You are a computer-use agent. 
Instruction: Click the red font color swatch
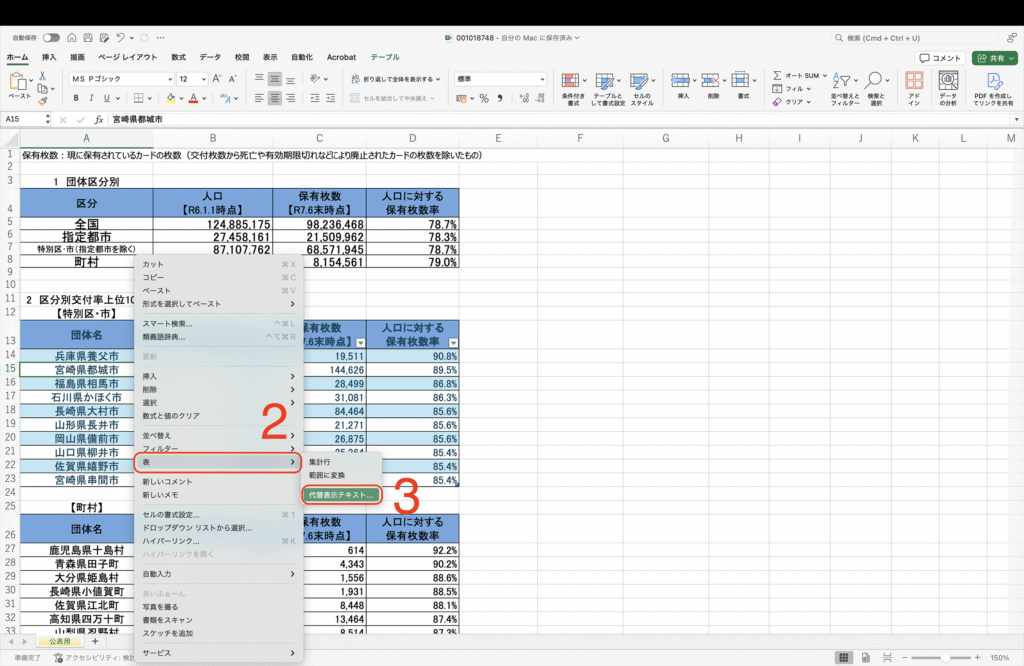pyautogui.click(x=193, y=98)
